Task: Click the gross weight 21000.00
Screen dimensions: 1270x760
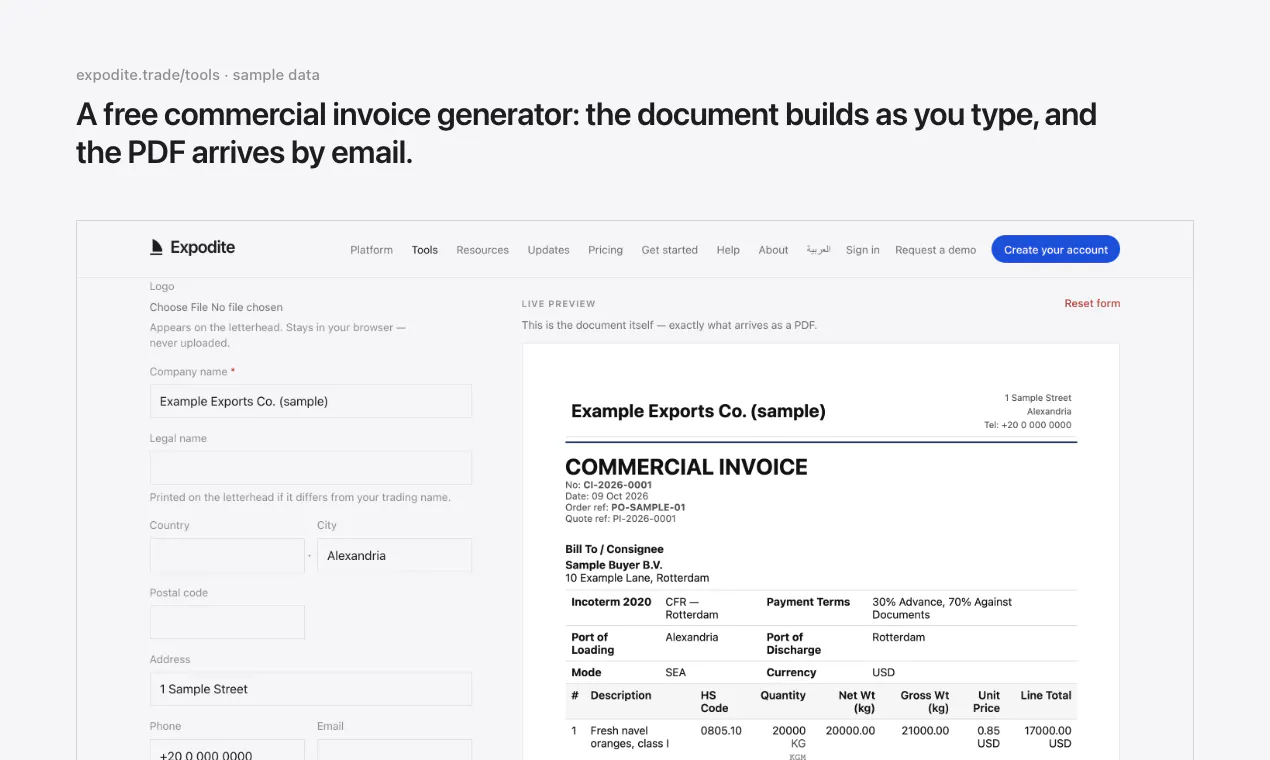Action: tap(925, 731)
